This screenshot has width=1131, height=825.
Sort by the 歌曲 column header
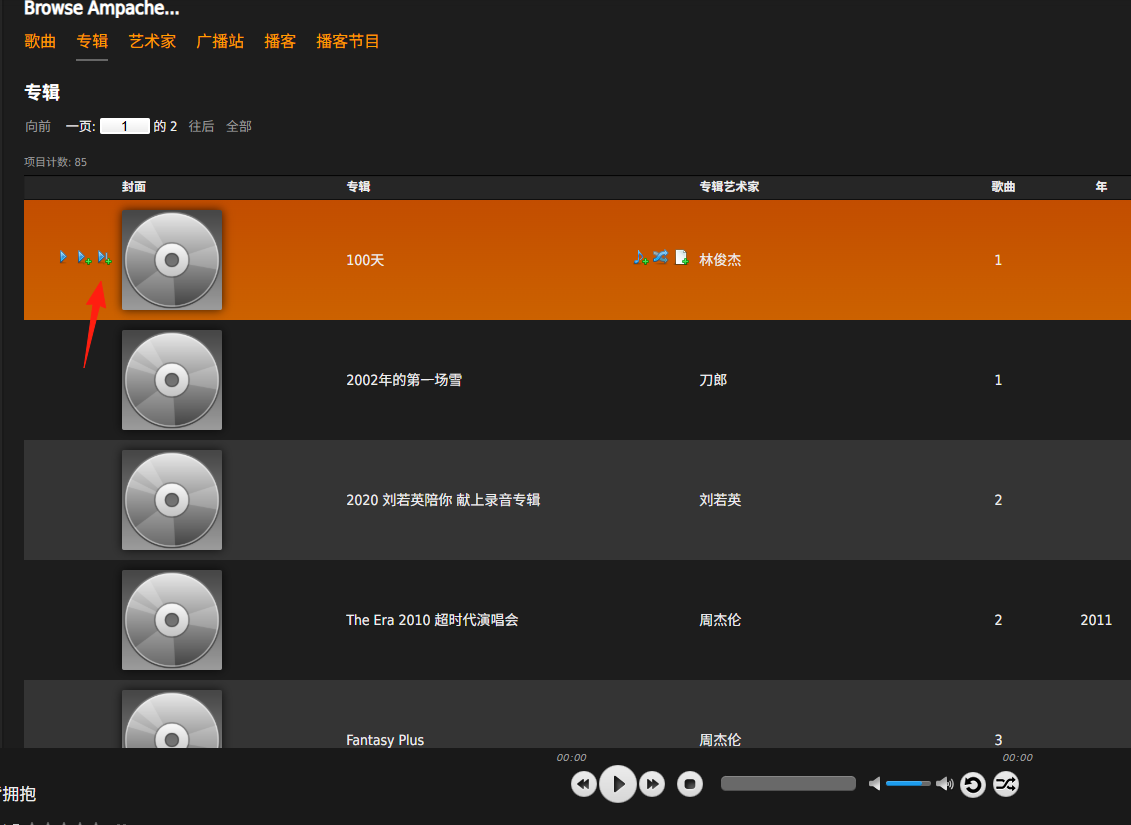(1003, 187)
